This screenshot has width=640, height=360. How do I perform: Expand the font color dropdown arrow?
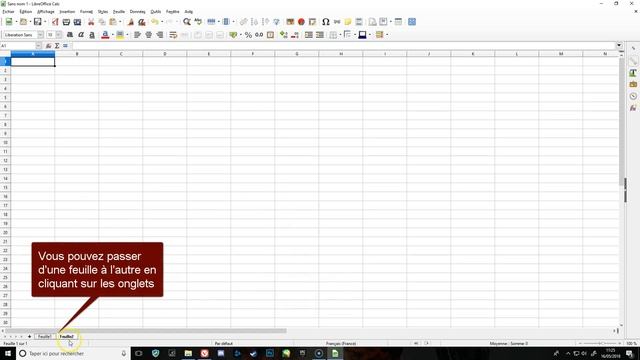coord(113,35)
